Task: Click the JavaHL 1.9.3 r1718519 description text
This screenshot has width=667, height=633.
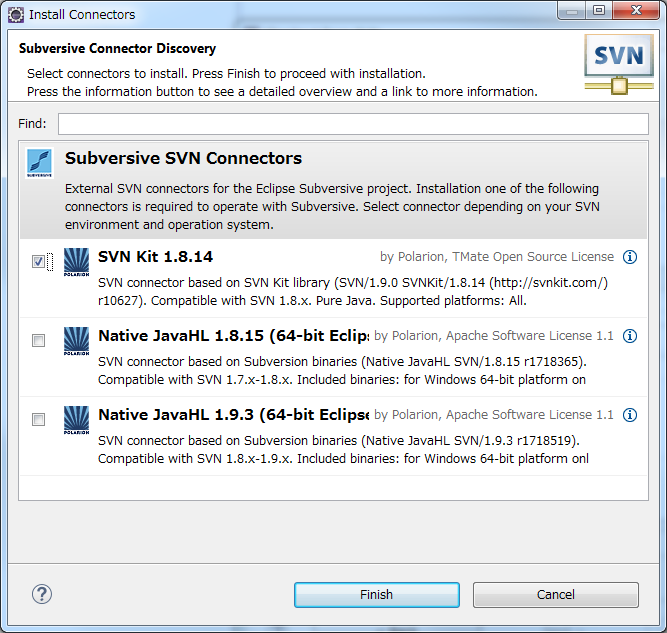Action: click(343, 450)
